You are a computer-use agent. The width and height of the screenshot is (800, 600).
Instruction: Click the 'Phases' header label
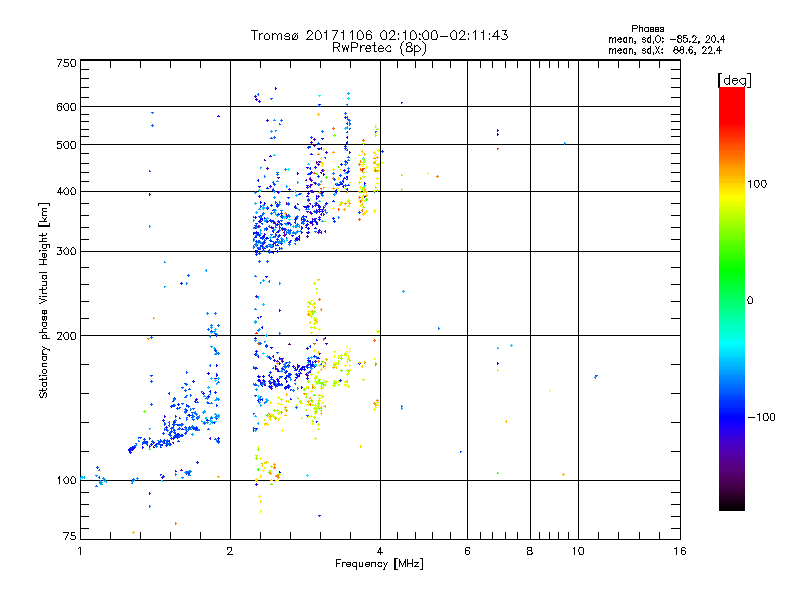(647, 29)
